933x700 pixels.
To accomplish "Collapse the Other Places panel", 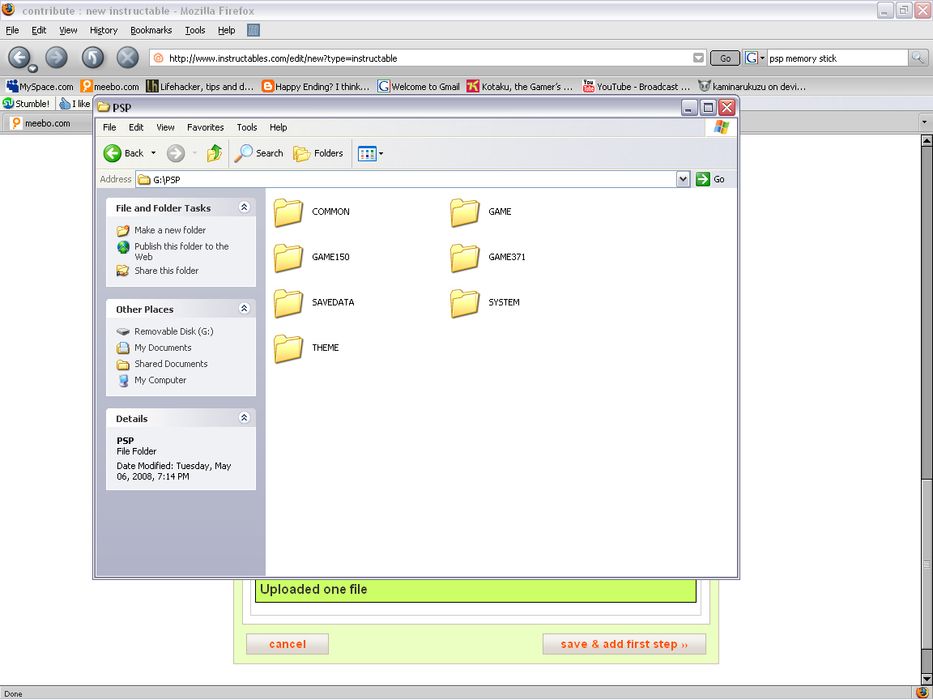I will [244, 308].
